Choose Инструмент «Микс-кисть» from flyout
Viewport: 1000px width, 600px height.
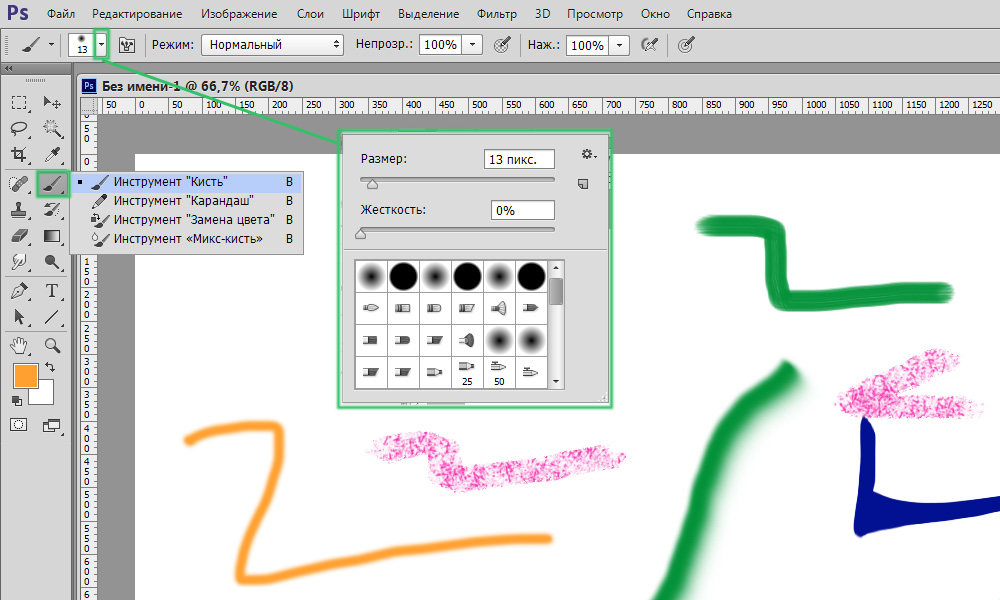pyautogui.click(x=186, y=238)
